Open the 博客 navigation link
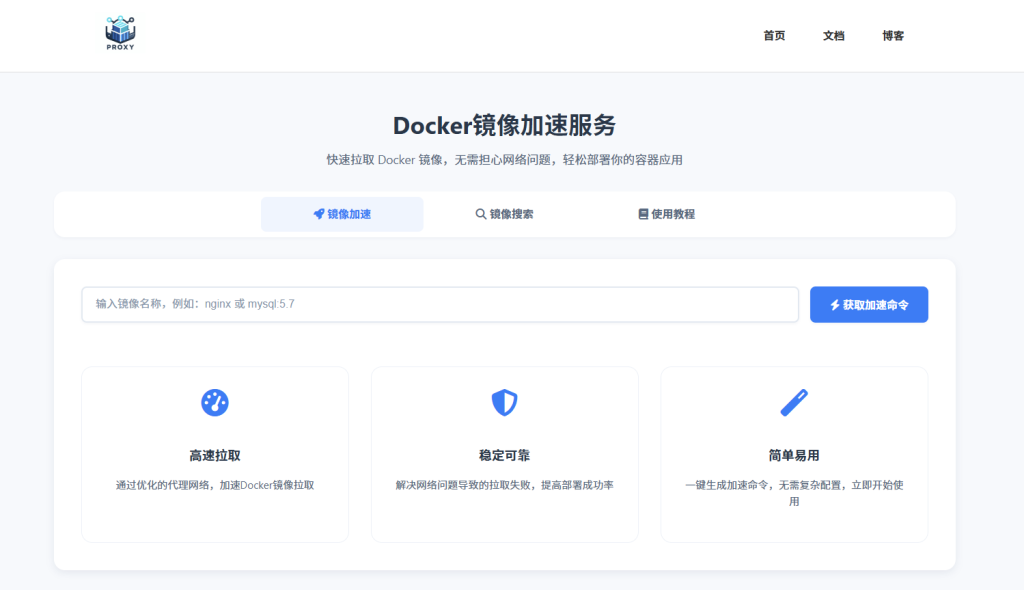Image resolution: width=1024 pixels, height=590 pixels. [893, 36]
